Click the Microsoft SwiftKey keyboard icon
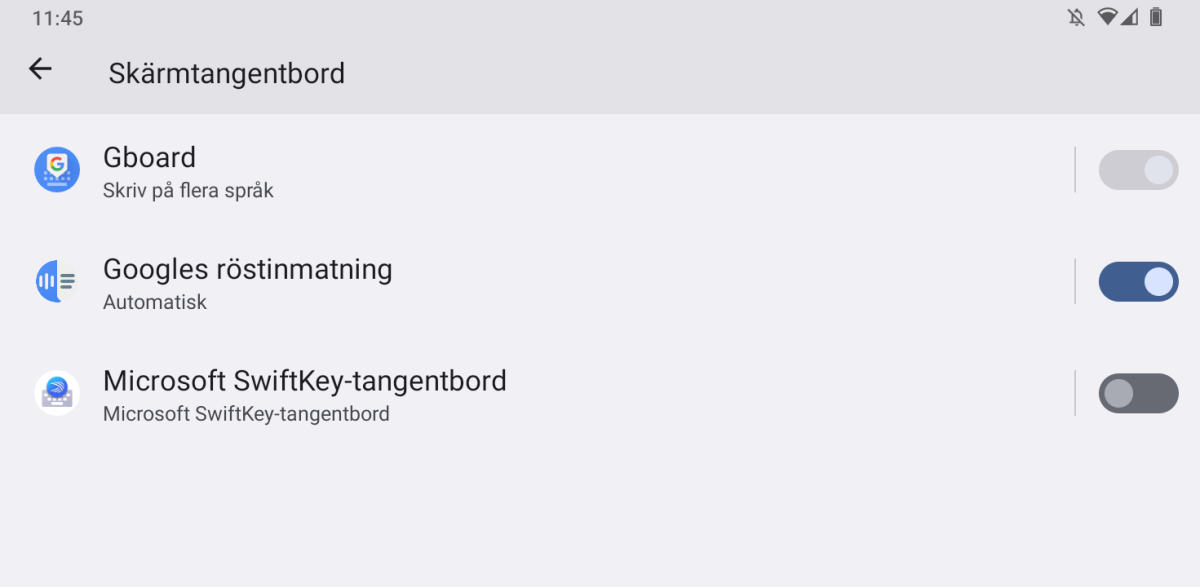Screen dimensions: 1200x587 [x=57, y=393]
